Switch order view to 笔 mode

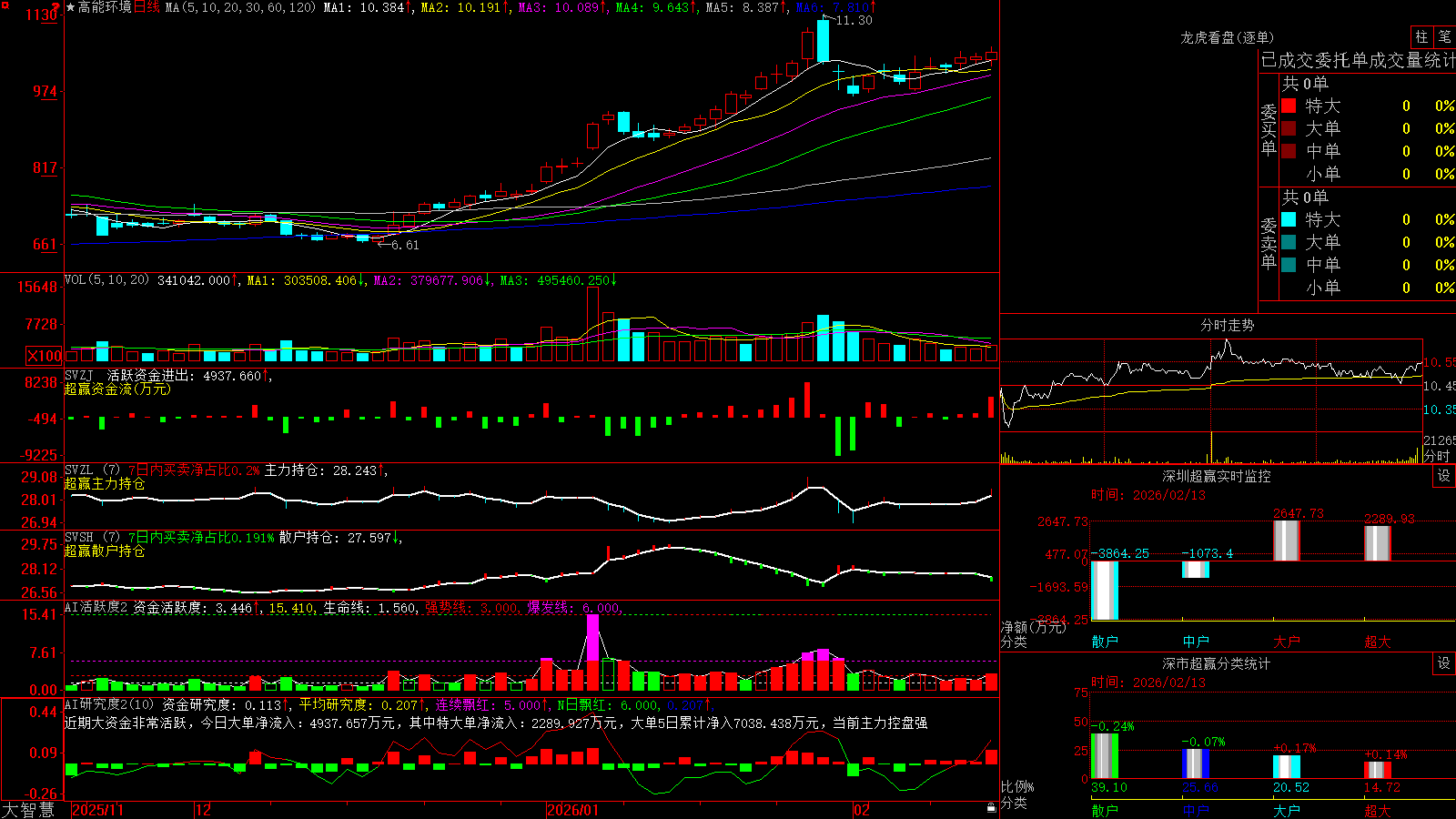click(x=1445, y=37)
